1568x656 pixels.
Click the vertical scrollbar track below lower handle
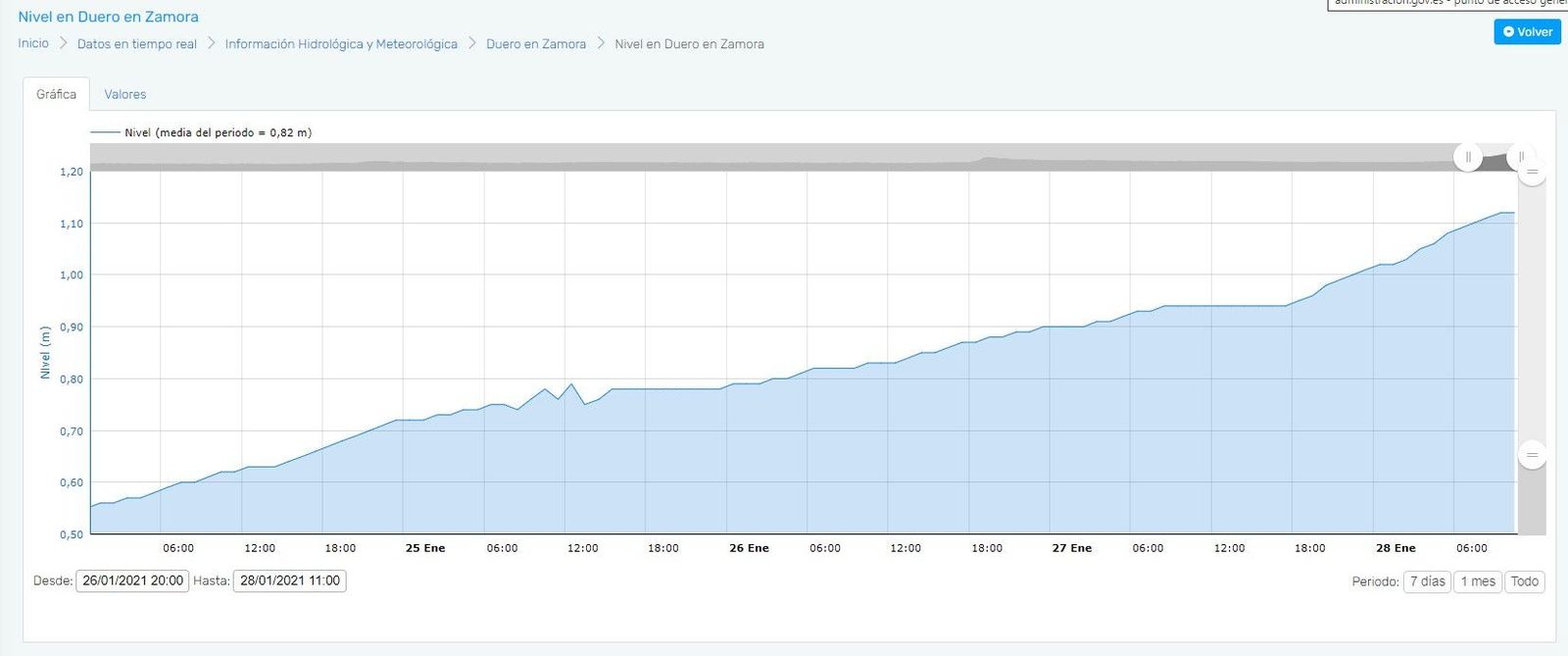[x=1532, y=502]
